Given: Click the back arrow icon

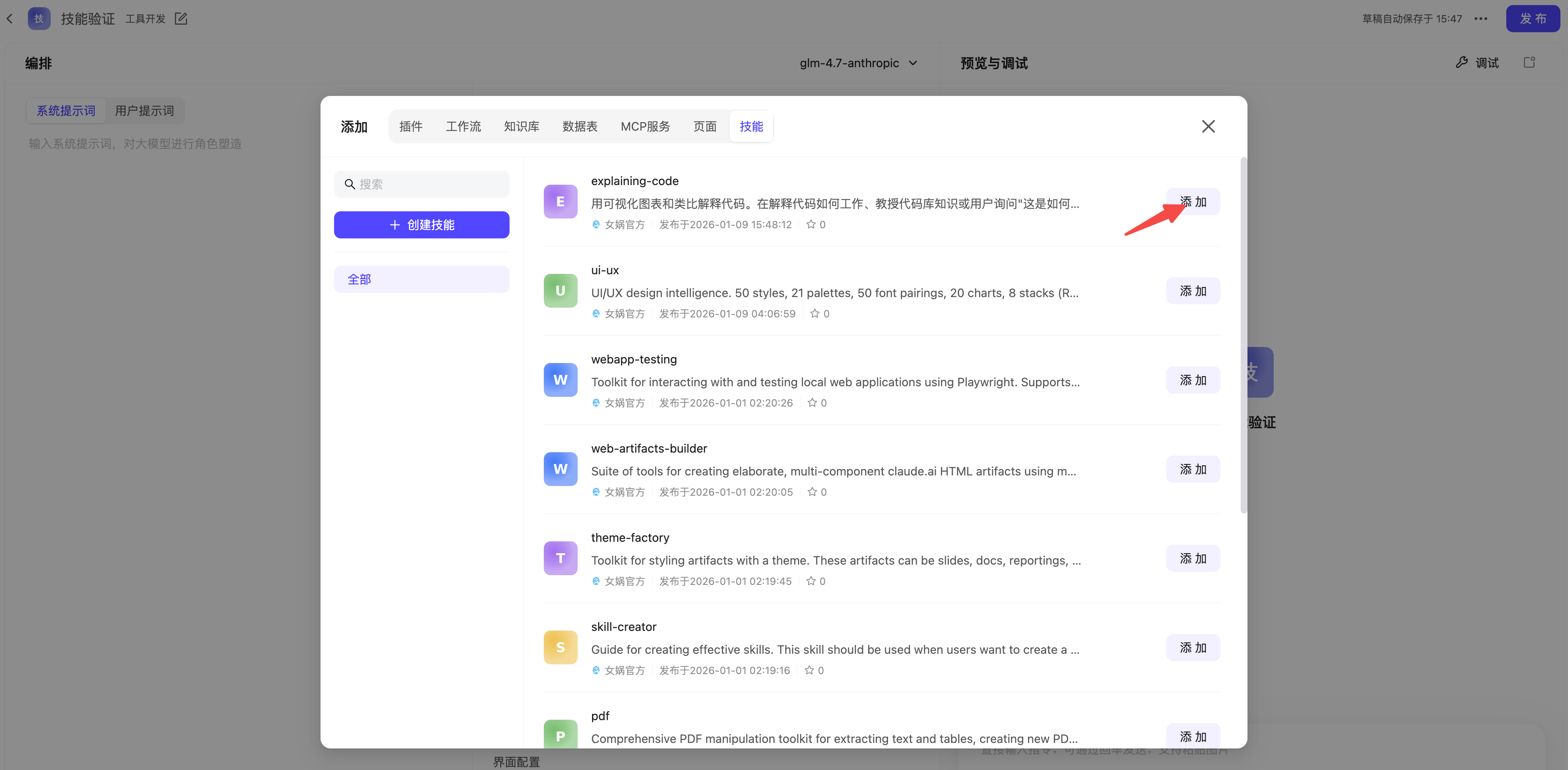Looking at the screenshot, I should coord(10,19).
